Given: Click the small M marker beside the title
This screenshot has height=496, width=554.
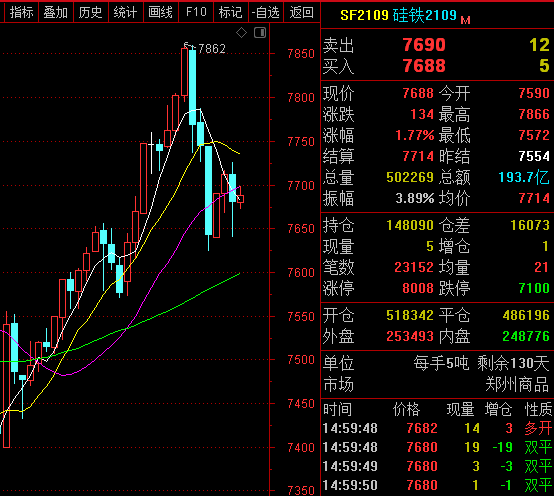Looking at the screenshot, I should (466, 20).
